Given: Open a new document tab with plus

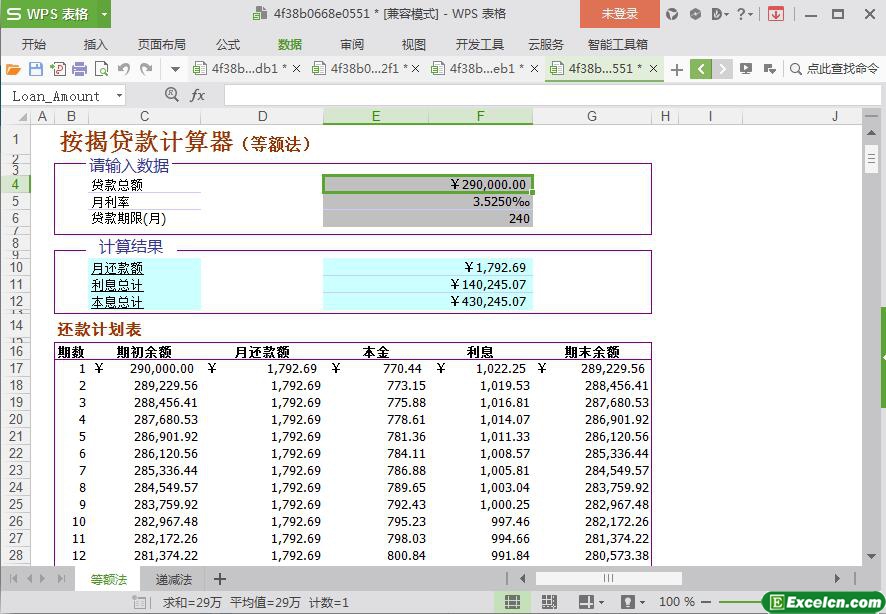Looking at the screenshot, I should point(677,69).
